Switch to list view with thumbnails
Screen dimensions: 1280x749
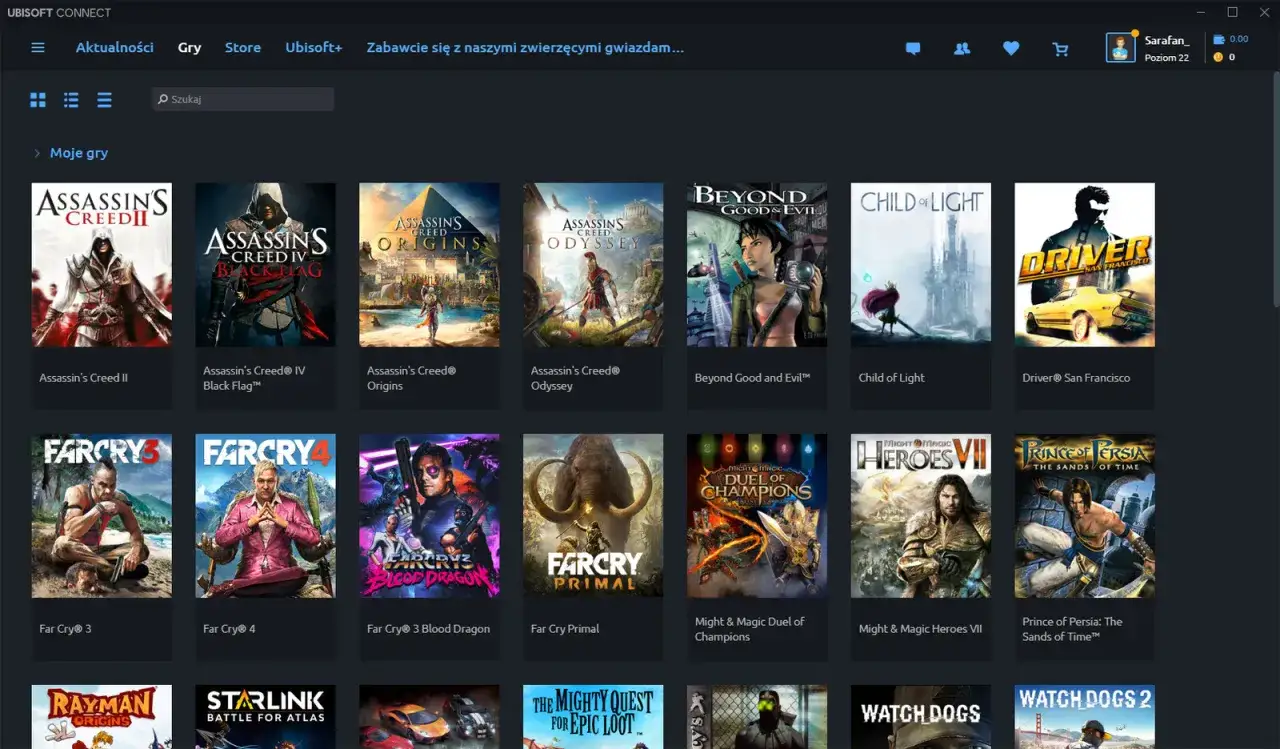pos(71,100)
